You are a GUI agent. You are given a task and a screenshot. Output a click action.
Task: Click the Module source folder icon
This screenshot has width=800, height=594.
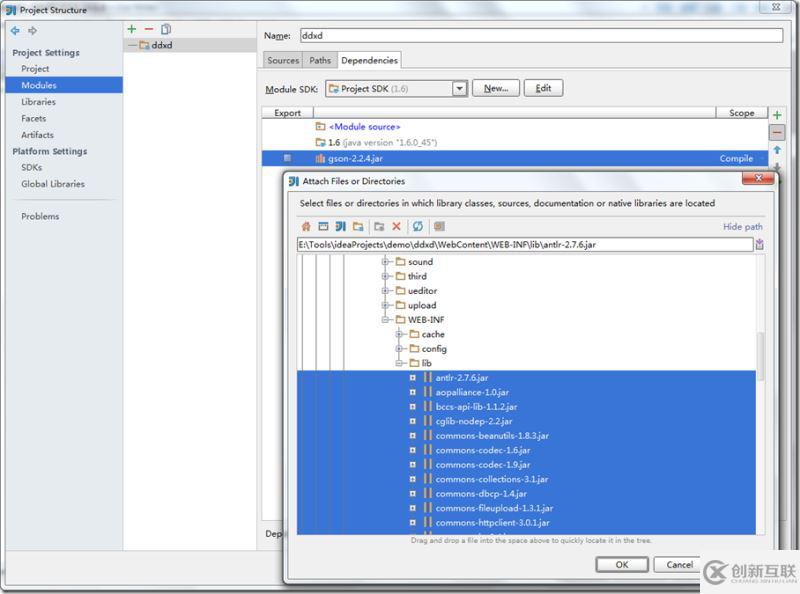pos(320,127)
